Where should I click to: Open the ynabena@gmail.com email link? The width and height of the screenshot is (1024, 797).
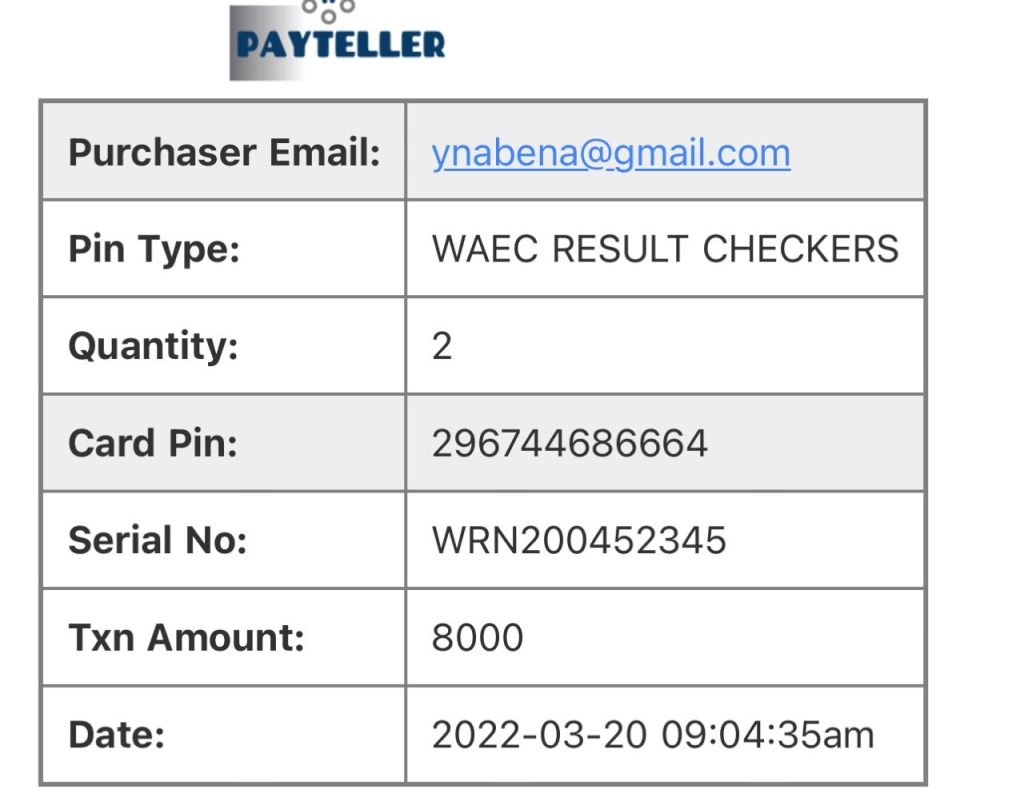point(611,153)
